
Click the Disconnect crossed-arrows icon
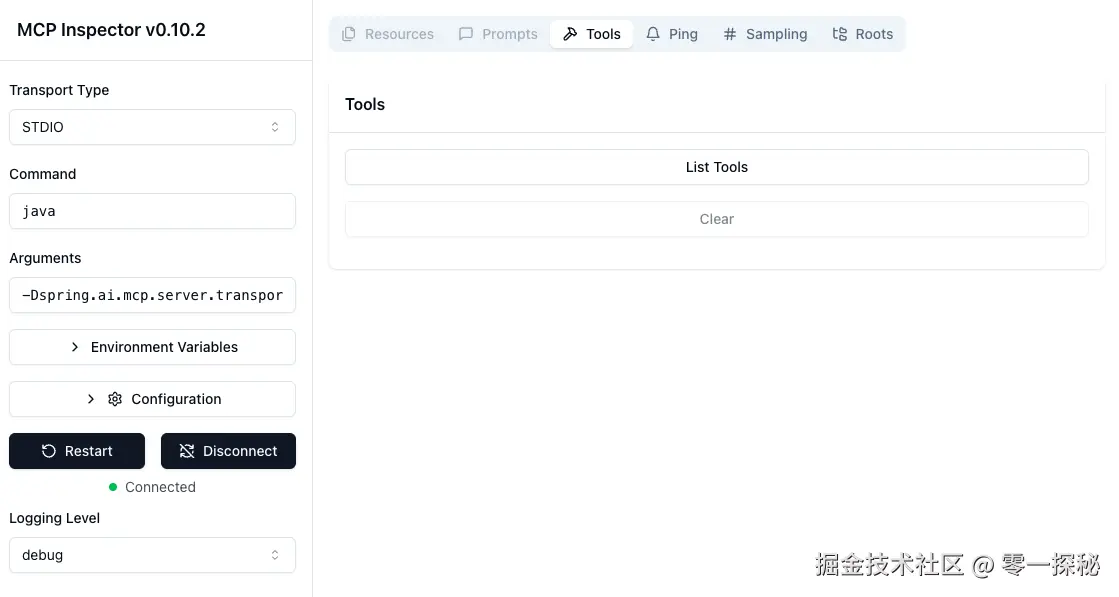(187, 451)
